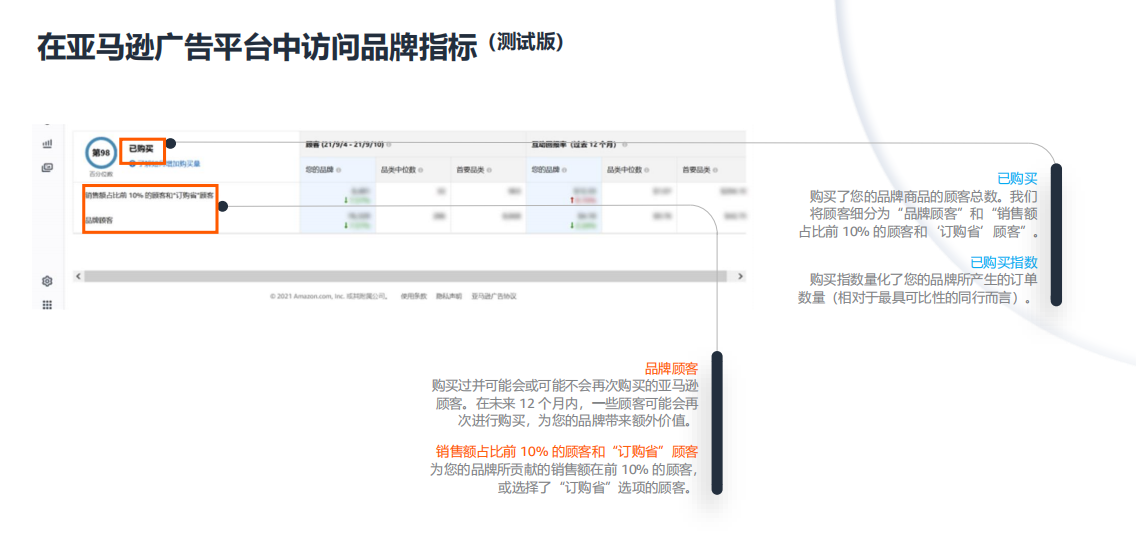Click info icon next to 您的品牌 under 互动回报率
1136x557 pixels.
click(x=564, y=170)
